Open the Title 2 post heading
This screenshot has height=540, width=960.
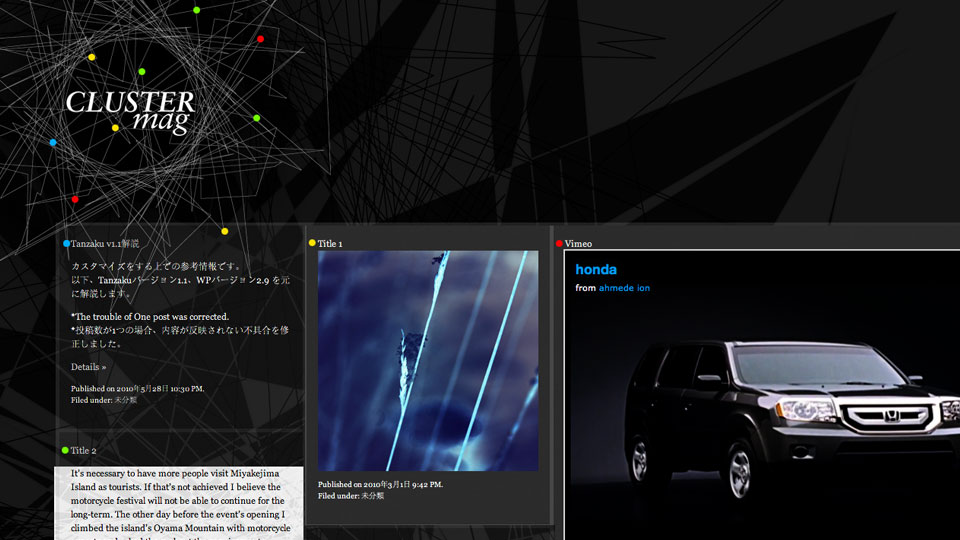click(83, 450)
